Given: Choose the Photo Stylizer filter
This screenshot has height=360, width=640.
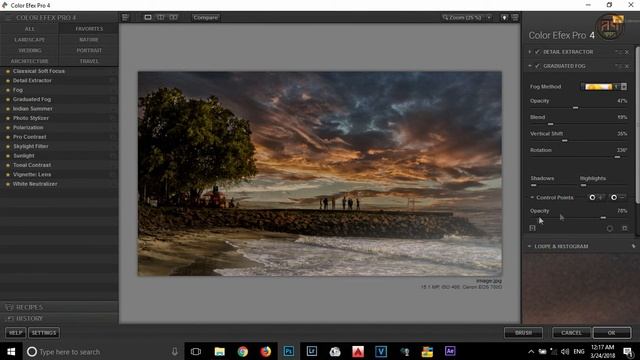Looking at the screenshot, I should click(31, 118).
